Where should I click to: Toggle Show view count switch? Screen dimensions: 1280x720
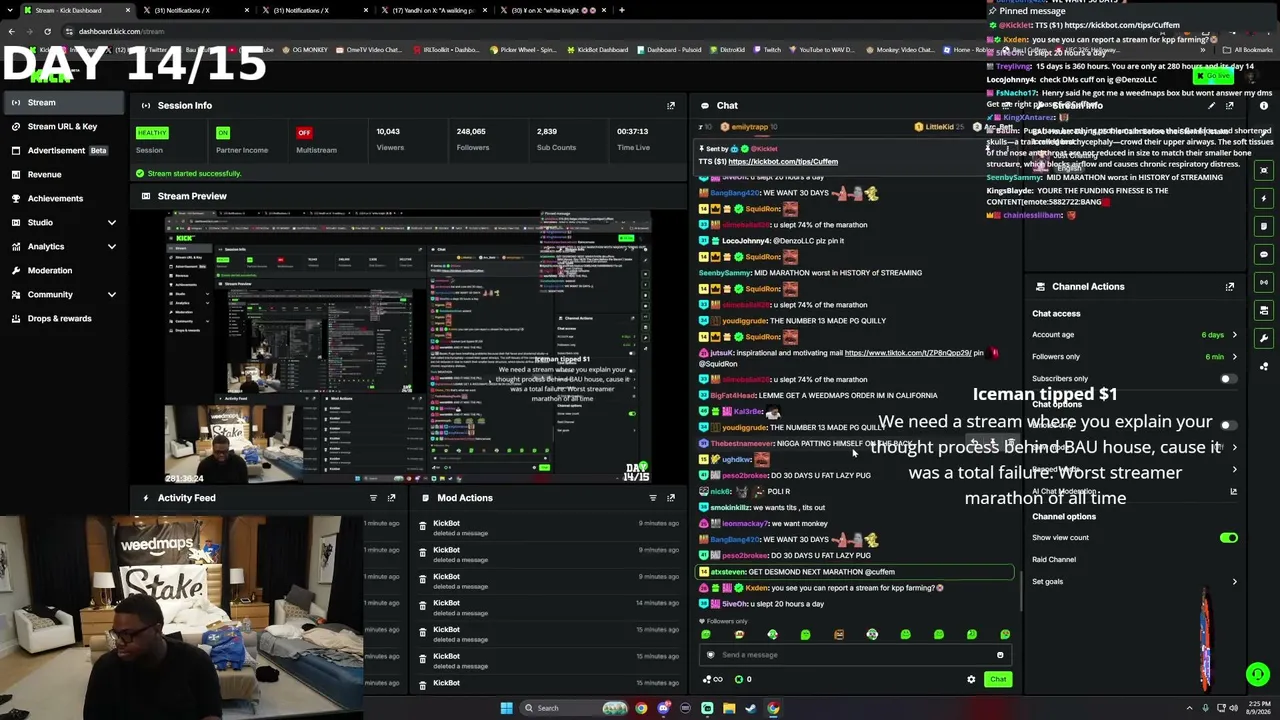pos(1228,538)
